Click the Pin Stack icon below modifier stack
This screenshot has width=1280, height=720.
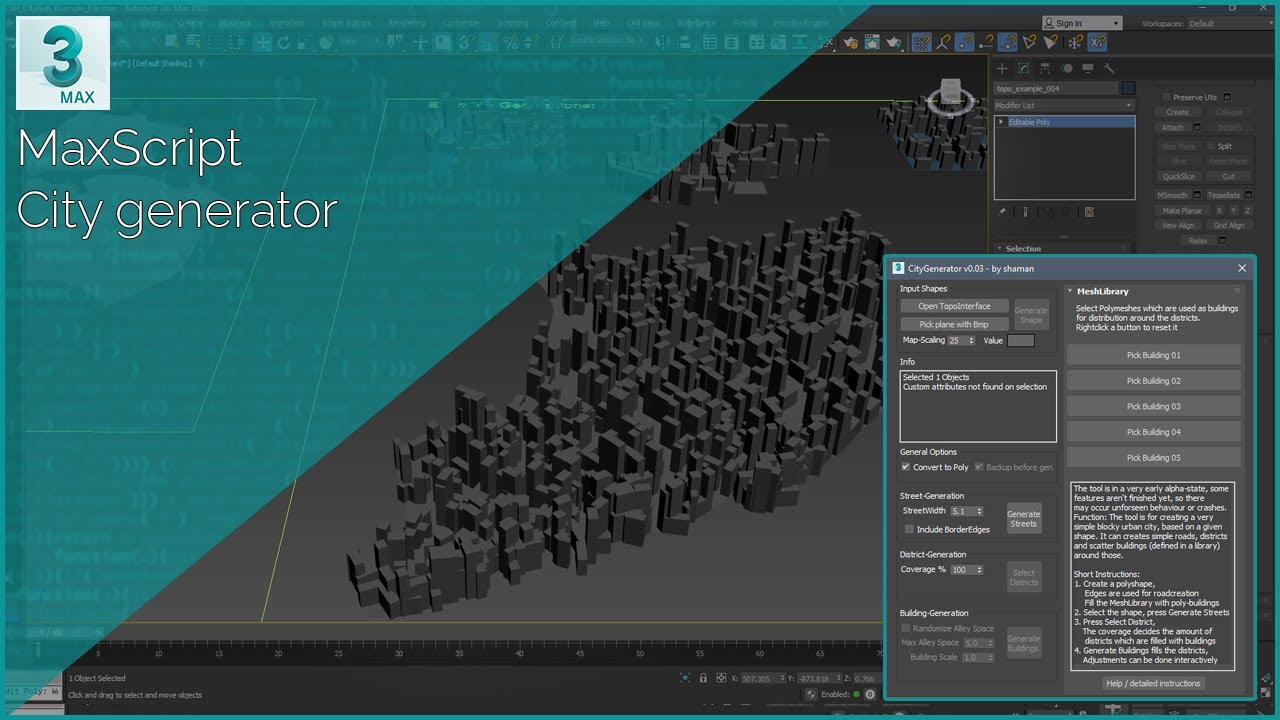[x=1002, y=212]
